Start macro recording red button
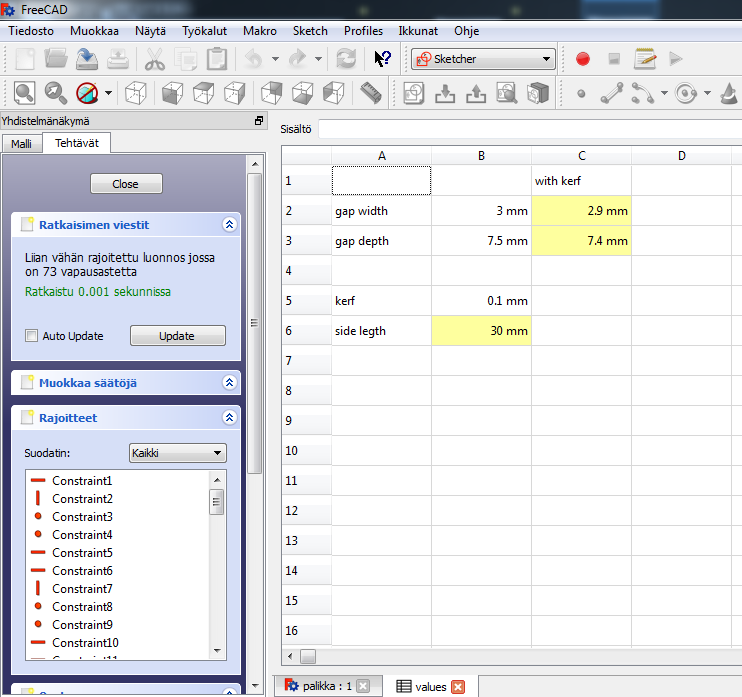The width and height of the screenshot is (742, 697). tap(583, 59)
